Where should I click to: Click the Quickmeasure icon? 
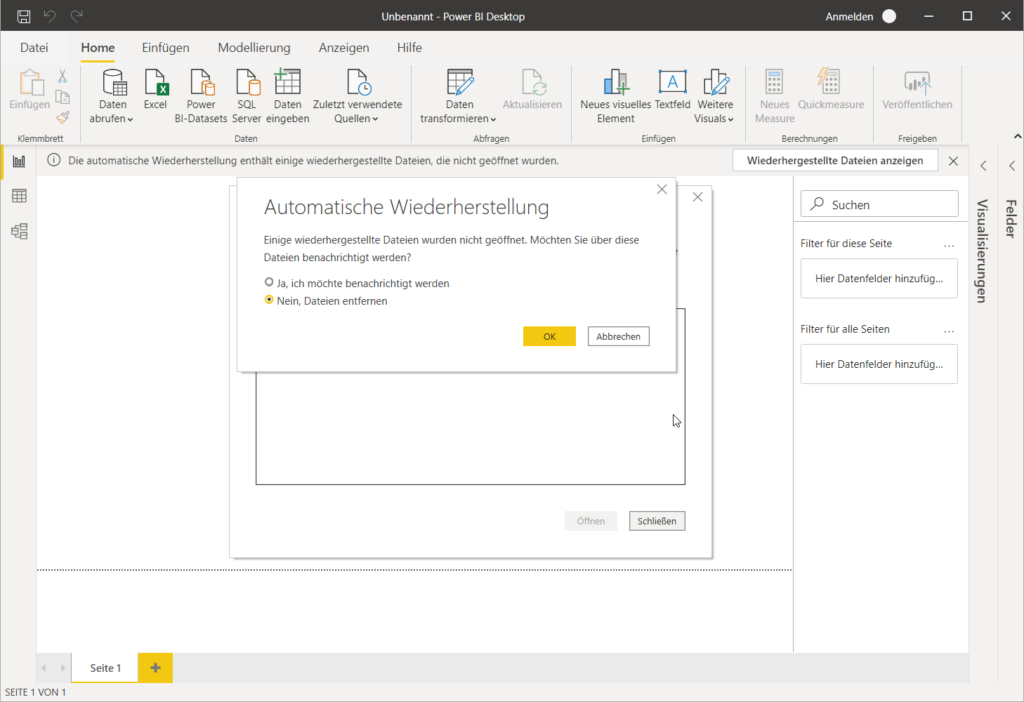829,82
